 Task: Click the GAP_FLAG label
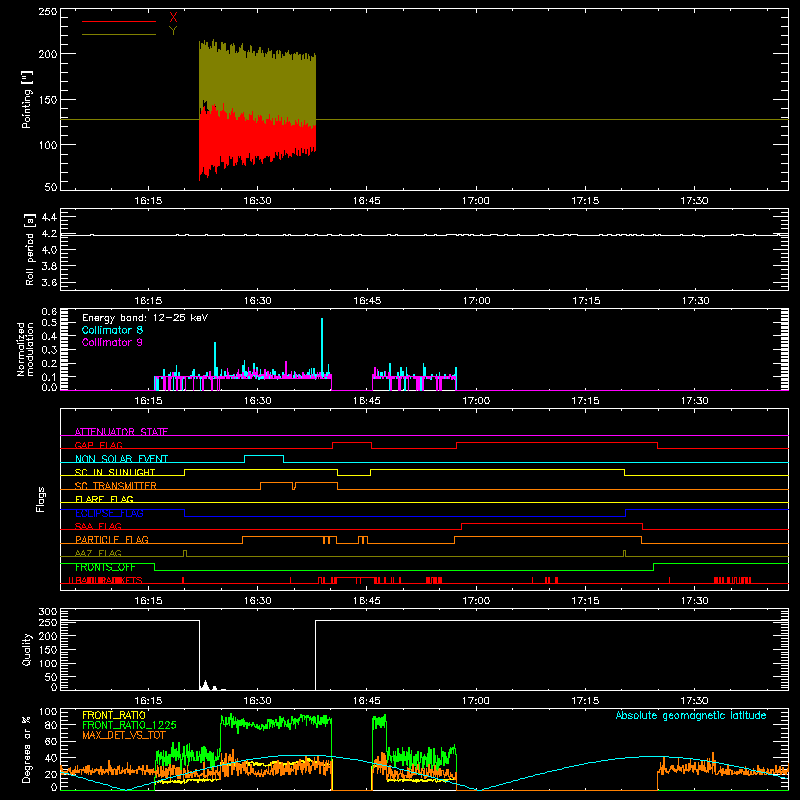[98, 445]
